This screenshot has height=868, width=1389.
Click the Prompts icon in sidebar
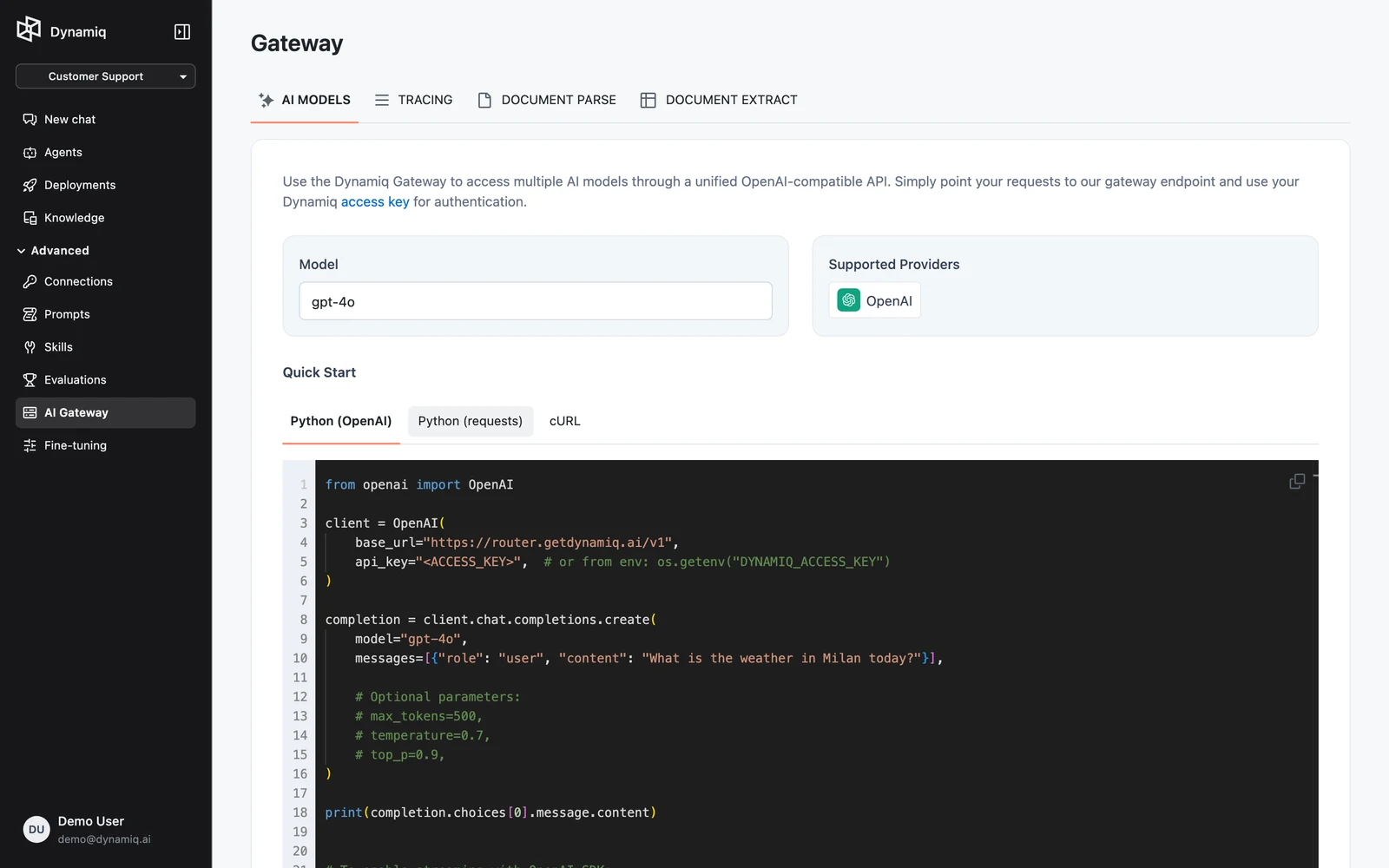(30, 314)
